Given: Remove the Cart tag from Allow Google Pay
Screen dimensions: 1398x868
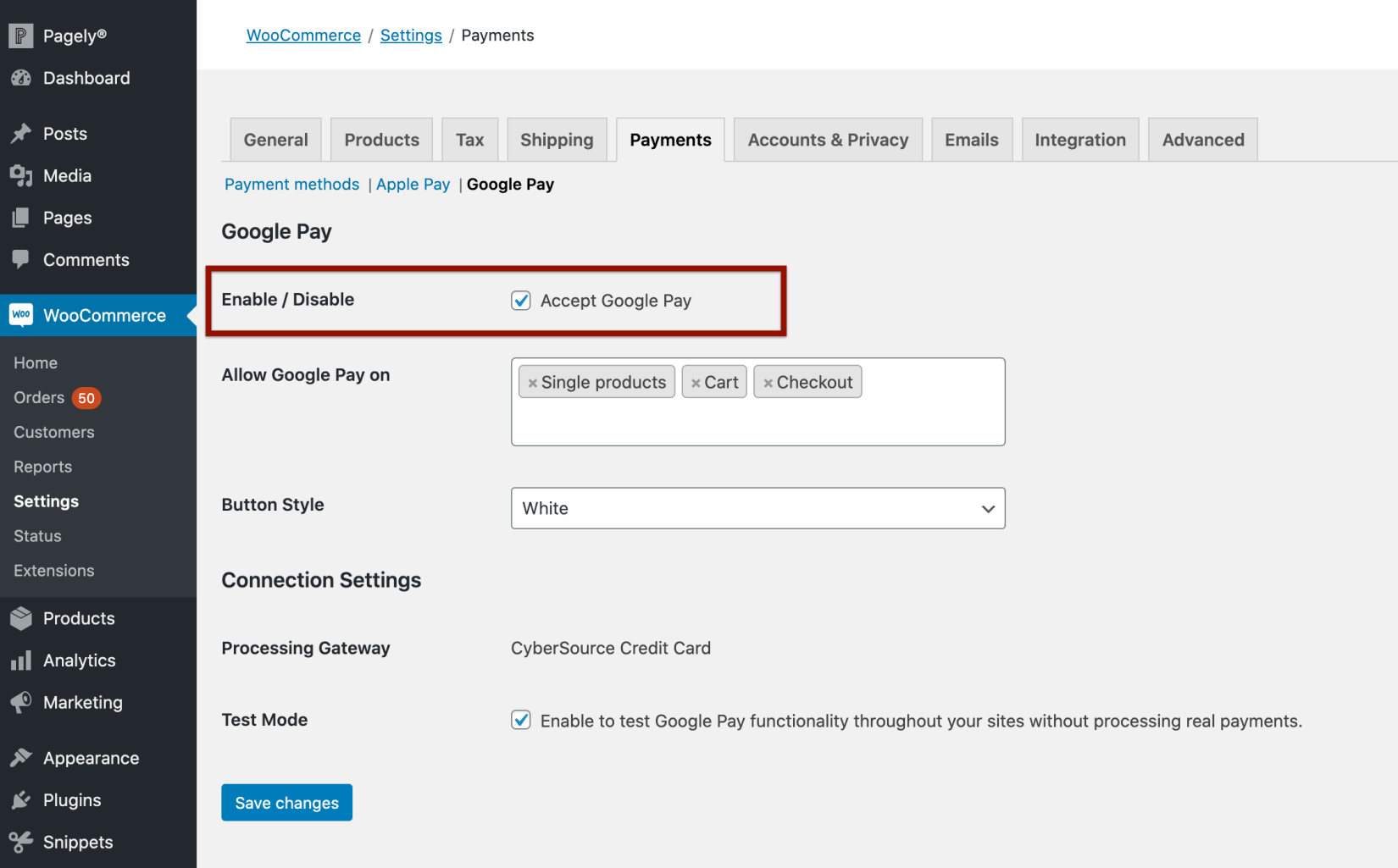Looking at the screenshot, I should pyautogui.click(x=695, y=381).
